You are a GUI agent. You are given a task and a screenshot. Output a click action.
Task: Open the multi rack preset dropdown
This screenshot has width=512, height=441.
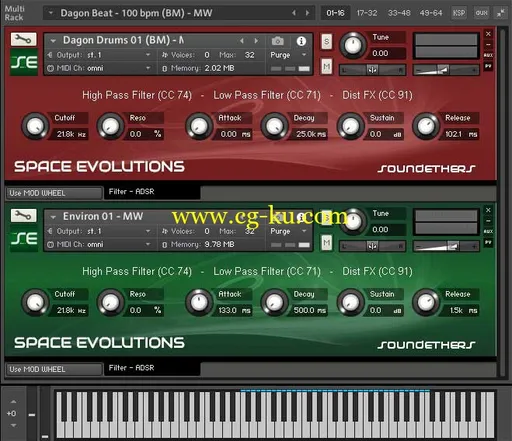click(x=51, y=13)
